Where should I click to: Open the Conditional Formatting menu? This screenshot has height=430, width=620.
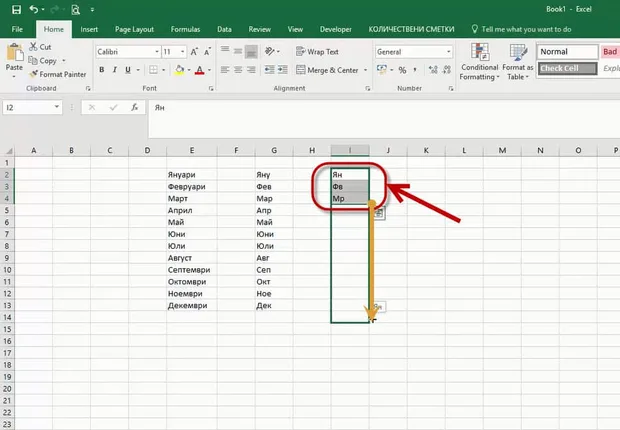click(479, 62)
